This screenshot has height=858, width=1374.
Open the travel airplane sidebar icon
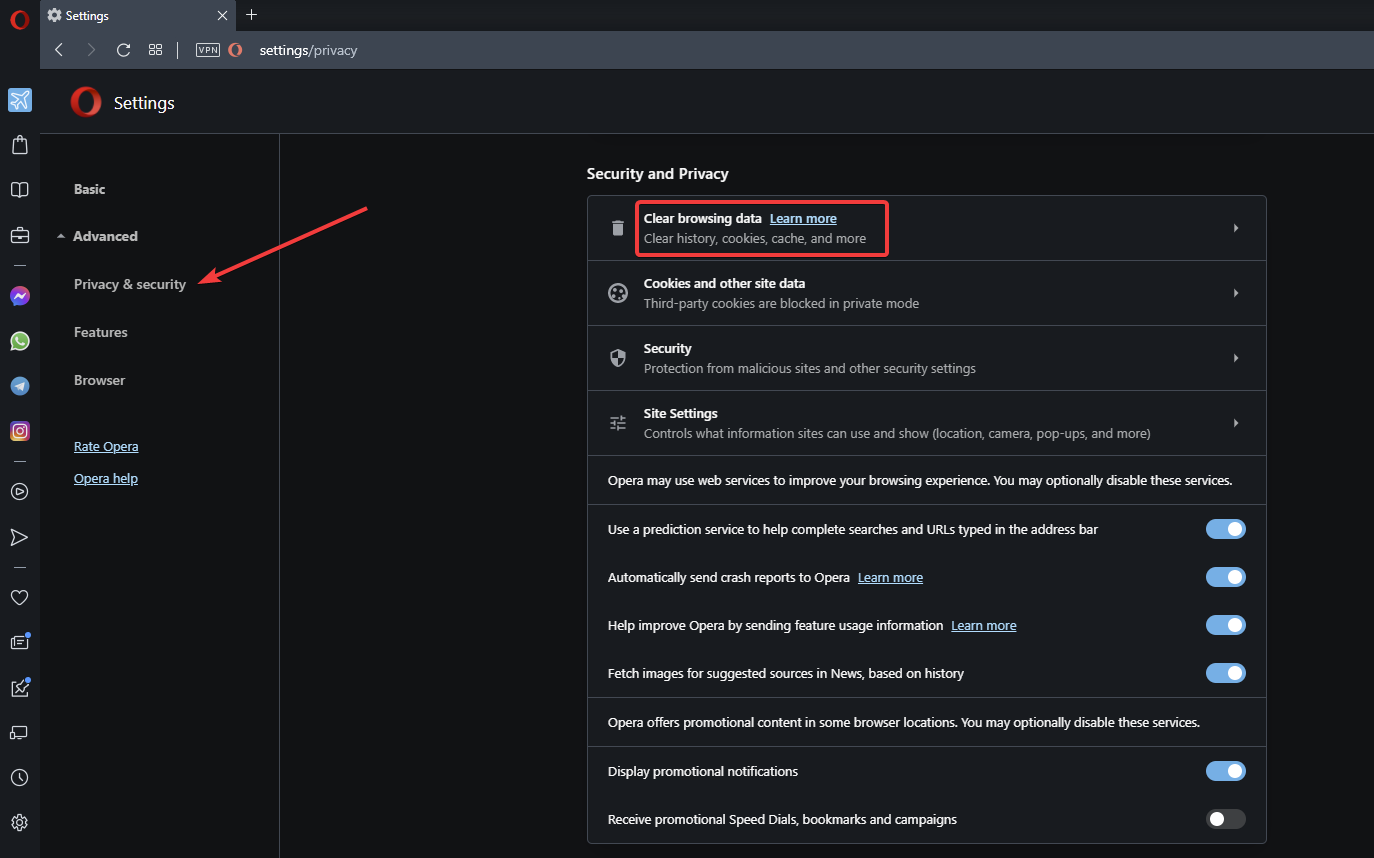19,100
